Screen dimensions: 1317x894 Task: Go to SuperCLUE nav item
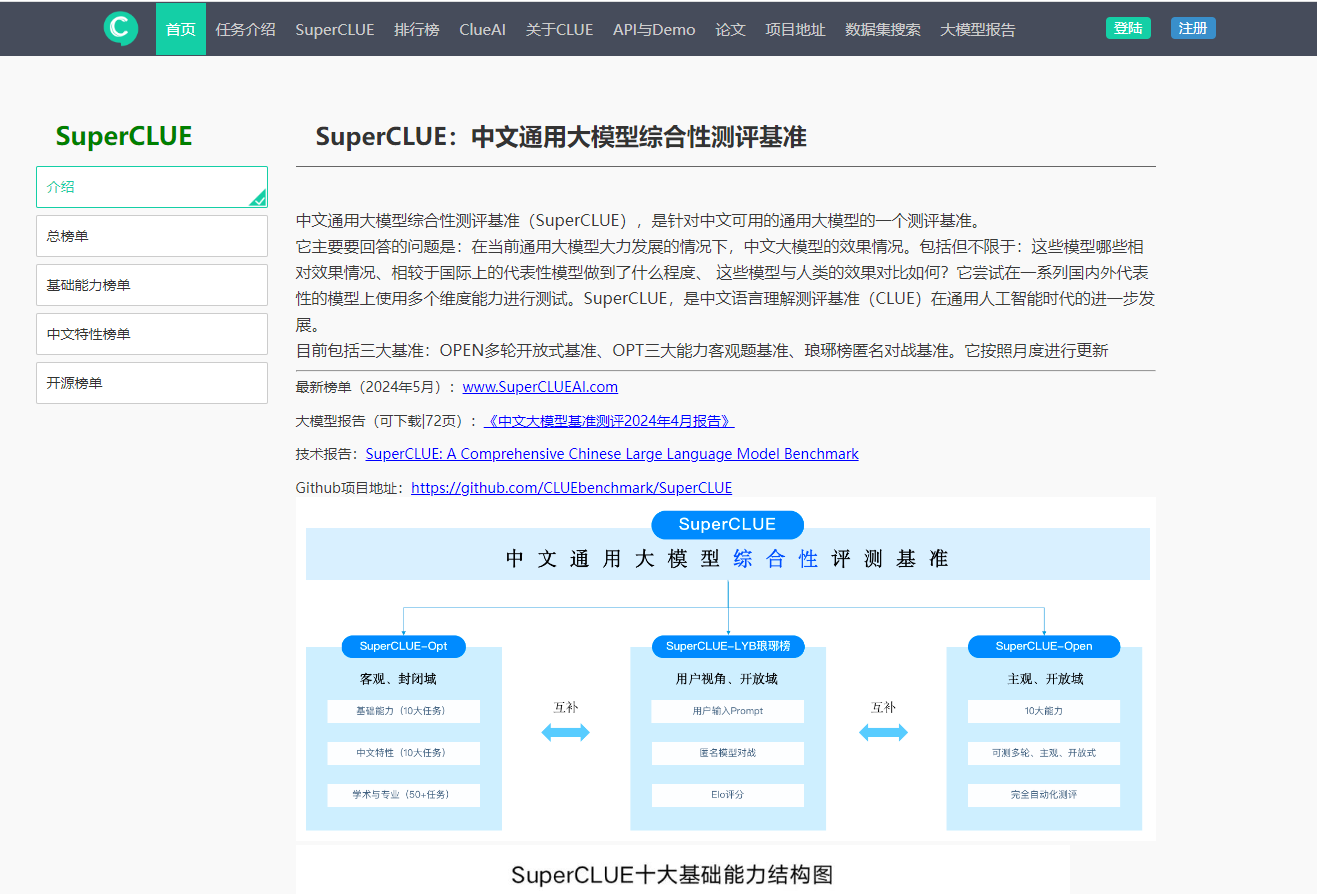tap(335, 29)
